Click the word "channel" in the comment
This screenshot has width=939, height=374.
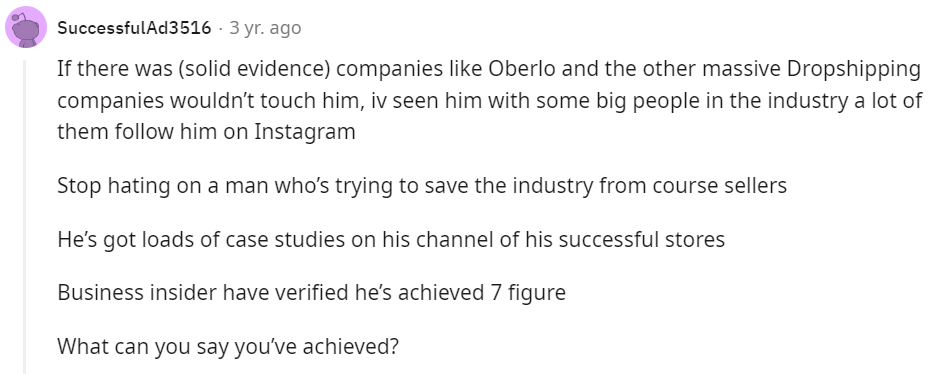tap(454, 239)
